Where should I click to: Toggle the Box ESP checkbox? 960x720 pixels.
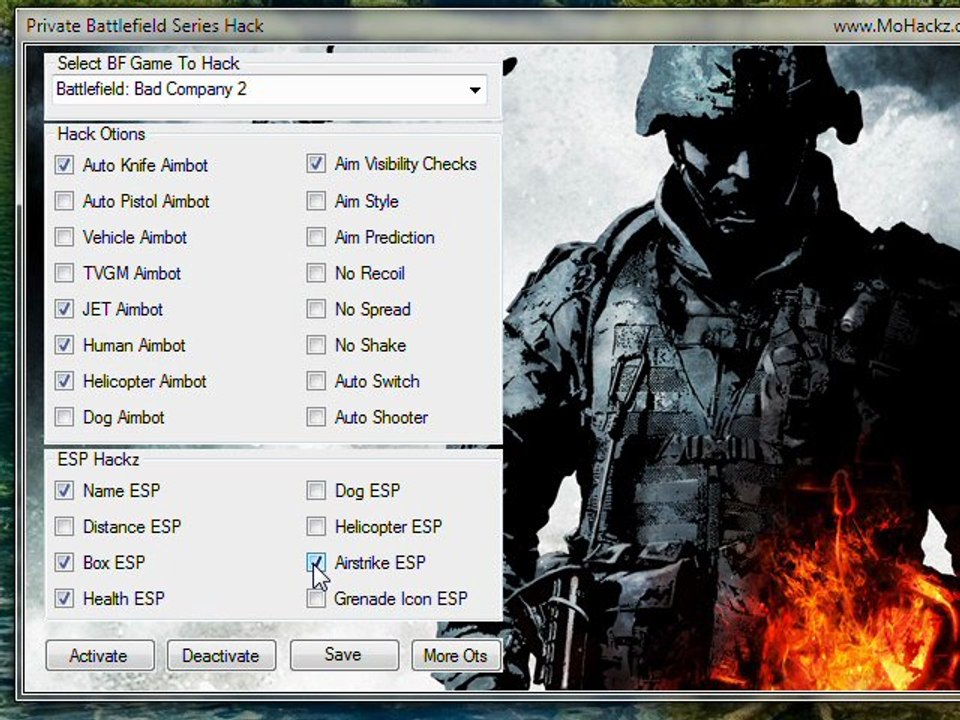click(64, 563)
